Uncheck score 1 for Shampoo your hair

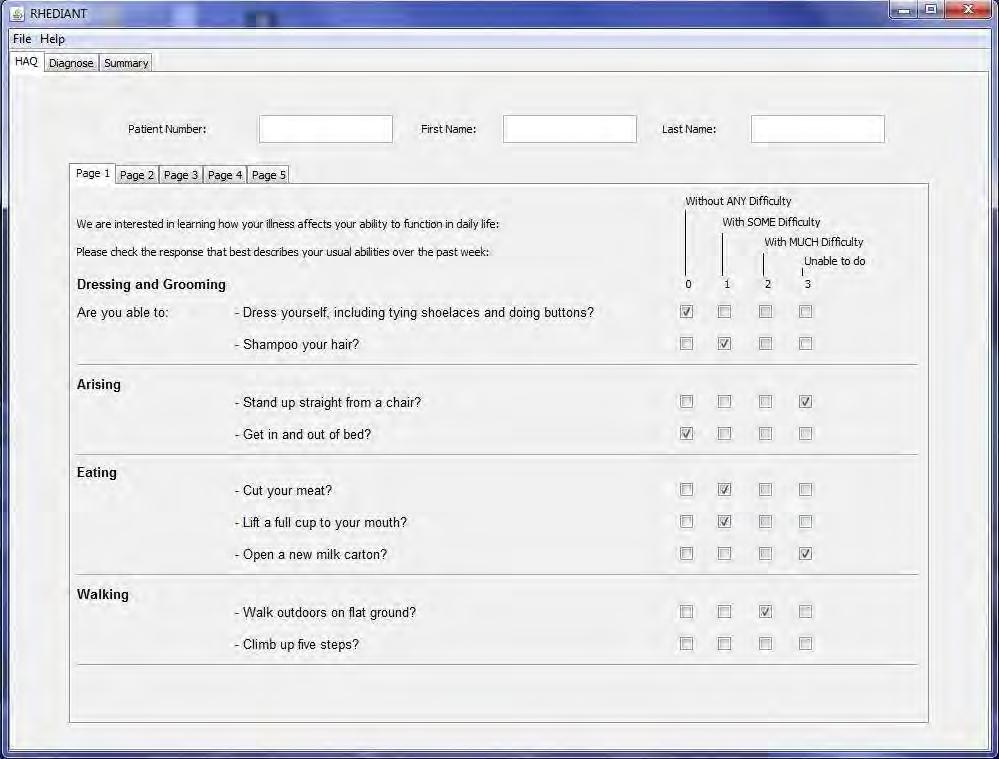(724, 343)
